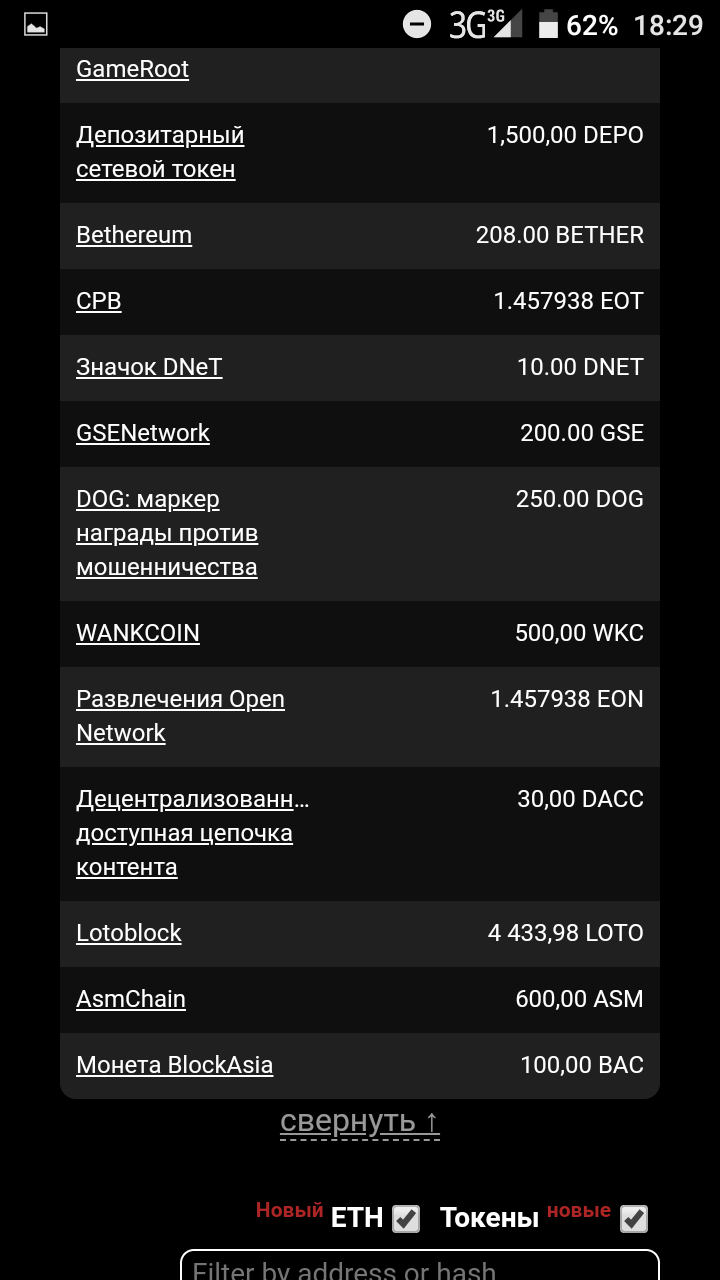This screenshot has width=720, height=1280.
Task: Open the WANKCOIN token link
Action: [x=138, y=633]
